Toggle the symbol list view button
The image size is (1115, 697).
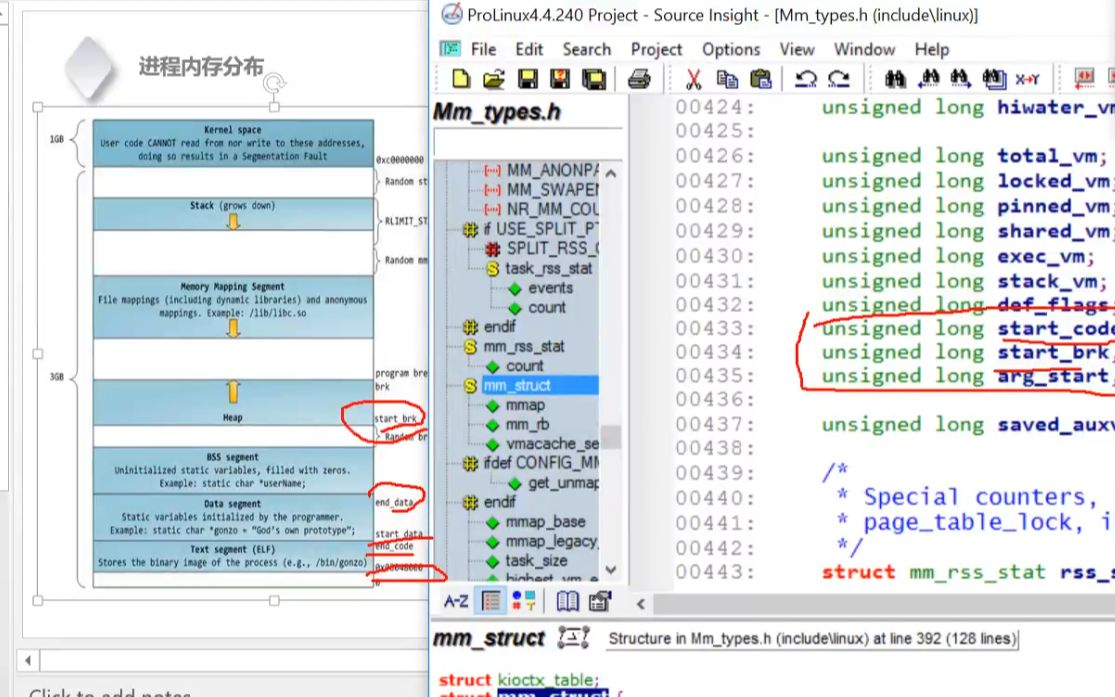coord(489,602)
